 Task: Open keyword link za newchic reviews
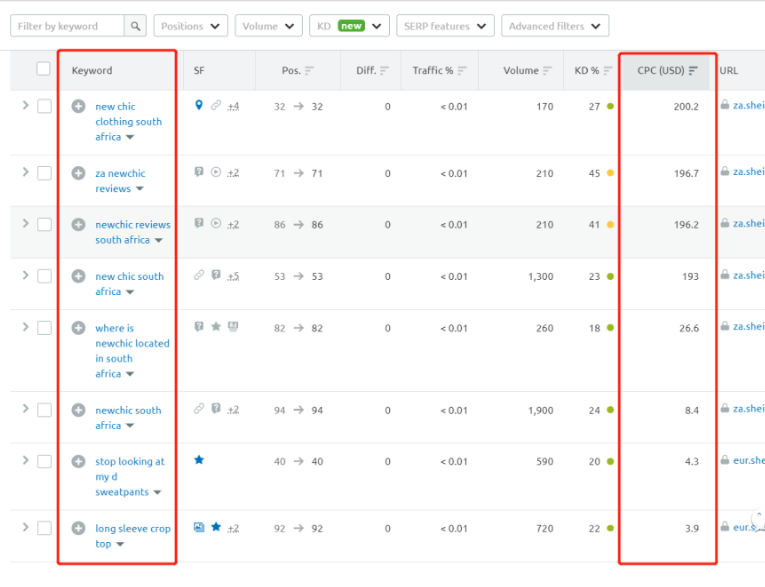[x=120, y=181]
